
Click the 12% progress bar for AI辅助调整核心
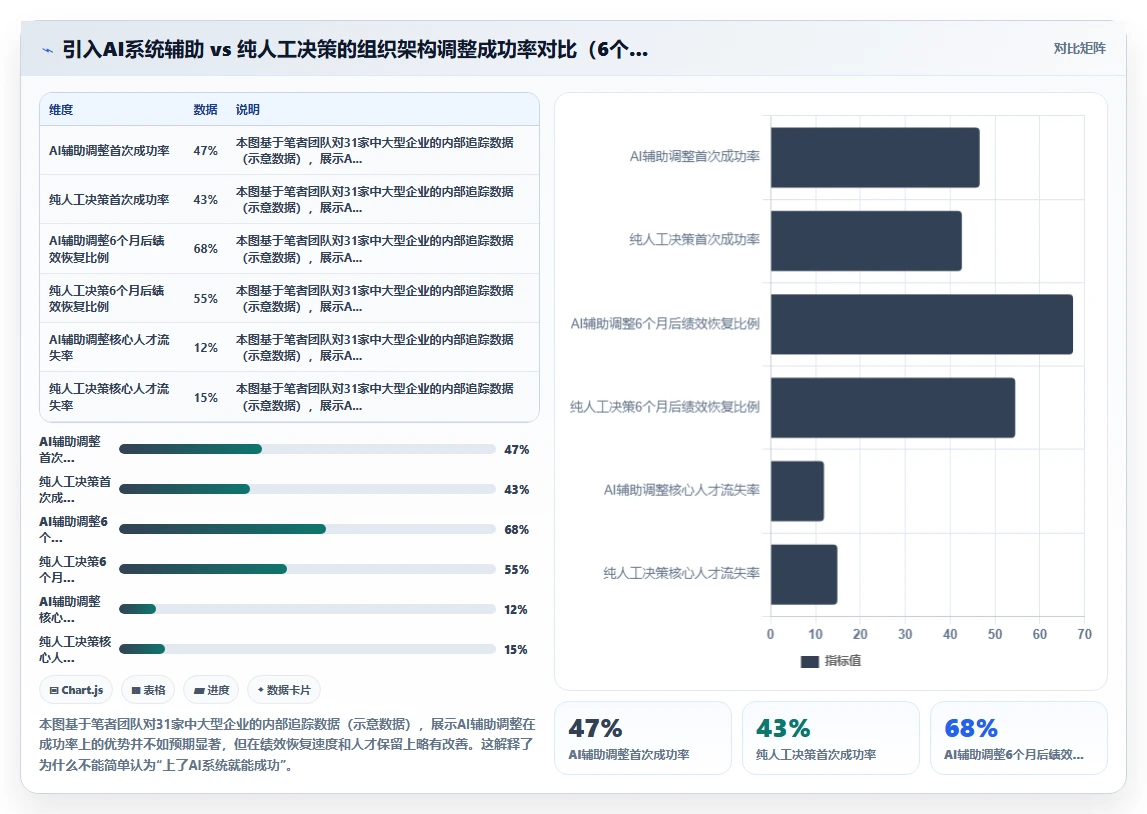307,609
